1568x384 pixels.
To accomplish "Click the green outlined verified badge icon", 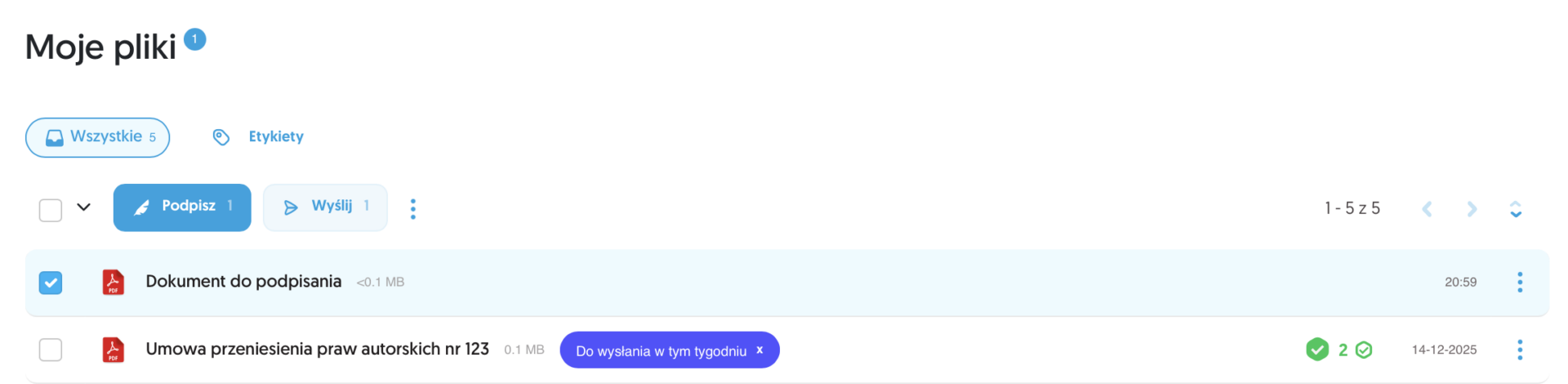I will pos(1364,350).
